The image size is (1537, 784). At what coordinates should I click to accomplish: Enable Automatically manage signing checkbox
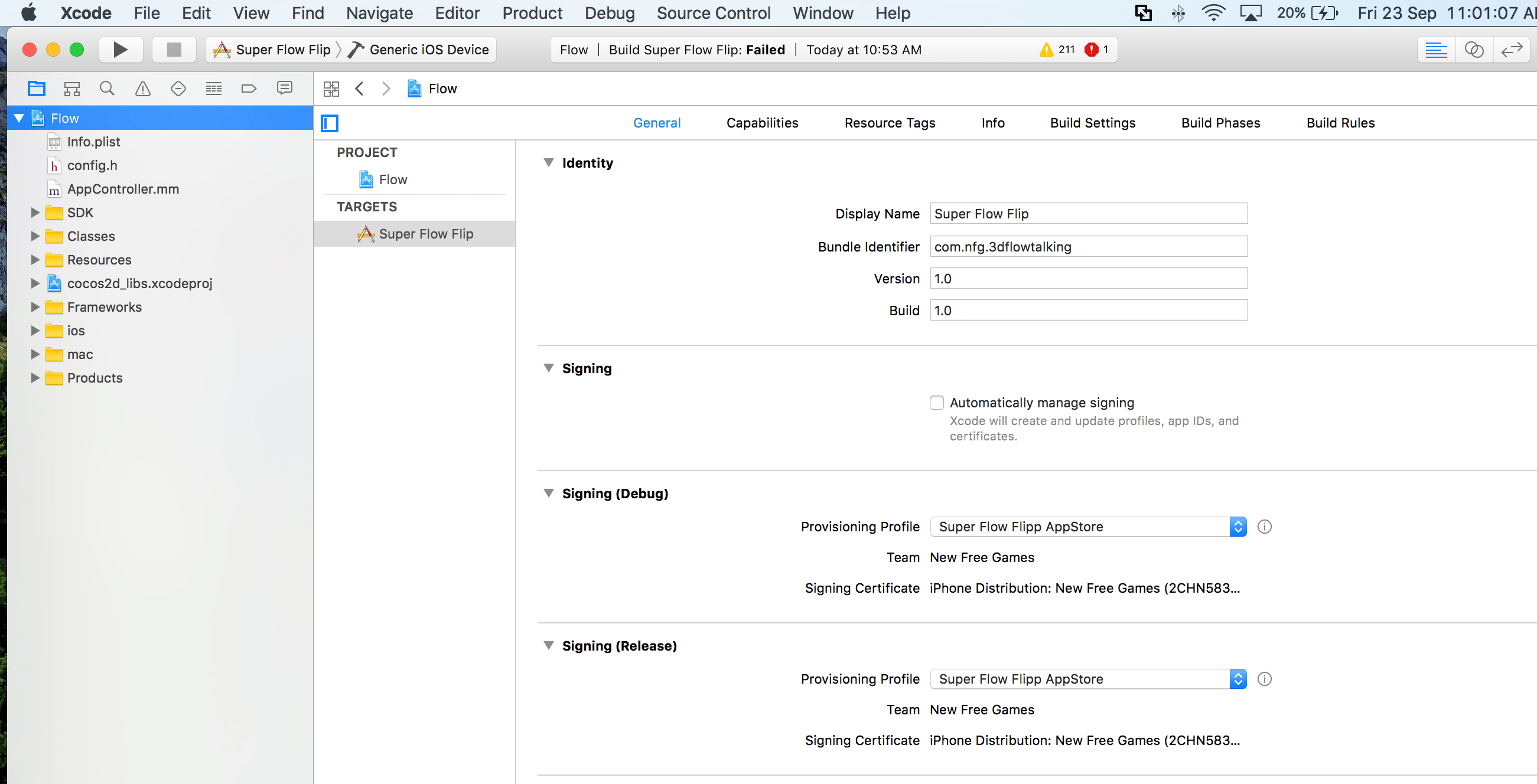(x=936, y=403)
